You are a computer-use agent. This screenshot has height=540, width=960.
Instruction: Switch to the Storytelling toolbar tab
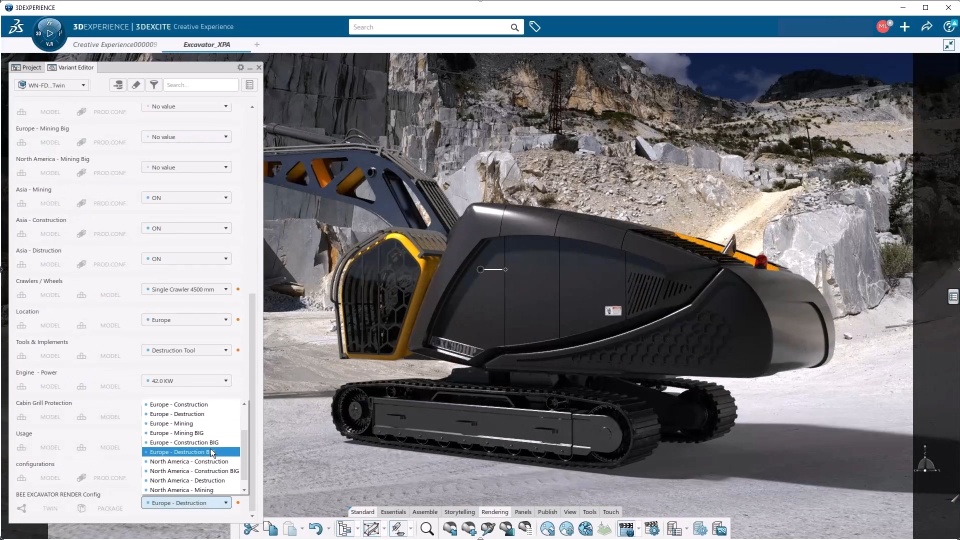tap(459, 512)
